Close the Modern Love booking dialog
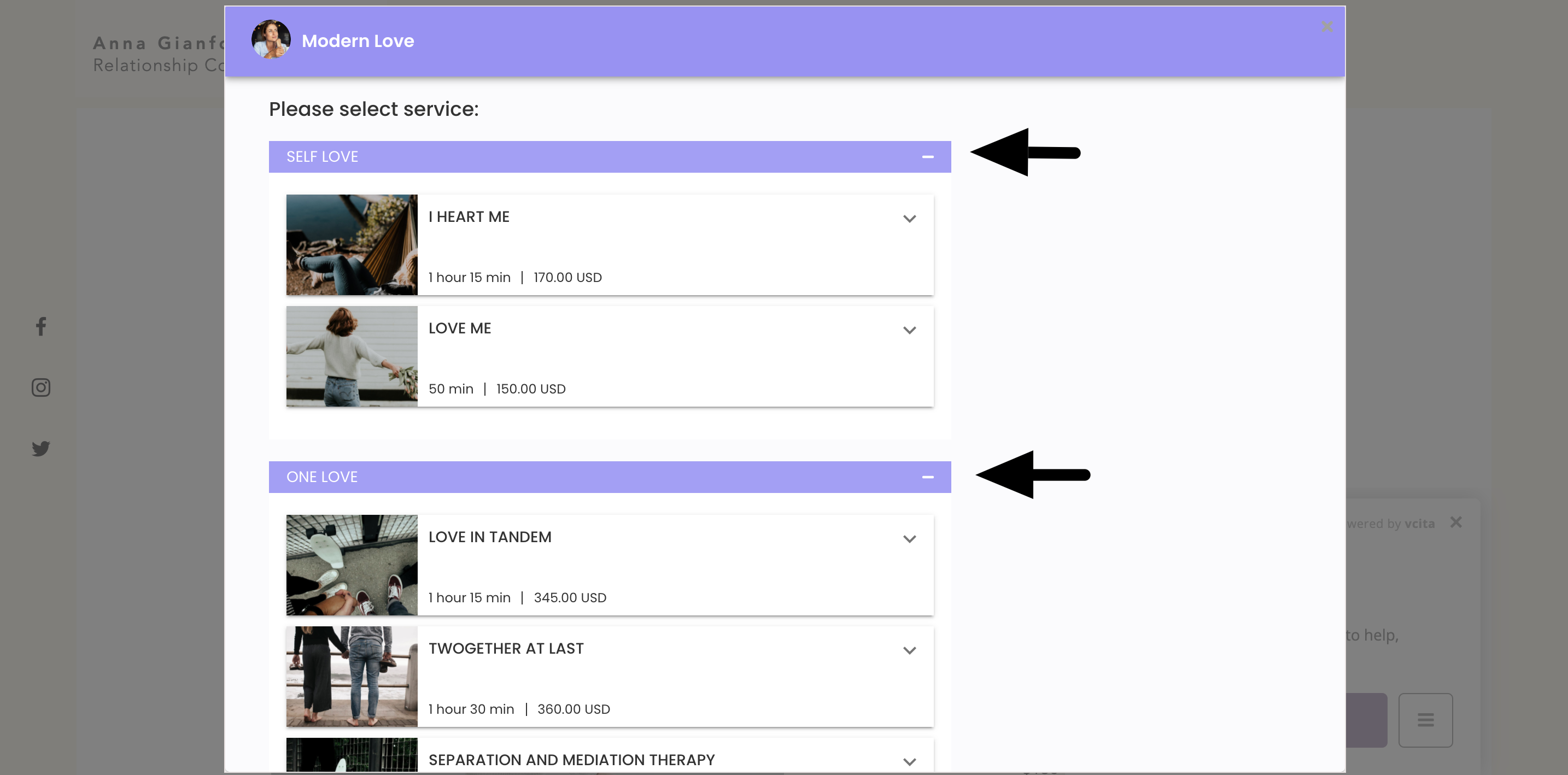The height and width of the screenshot is (775, 1568). (1327, 27)
